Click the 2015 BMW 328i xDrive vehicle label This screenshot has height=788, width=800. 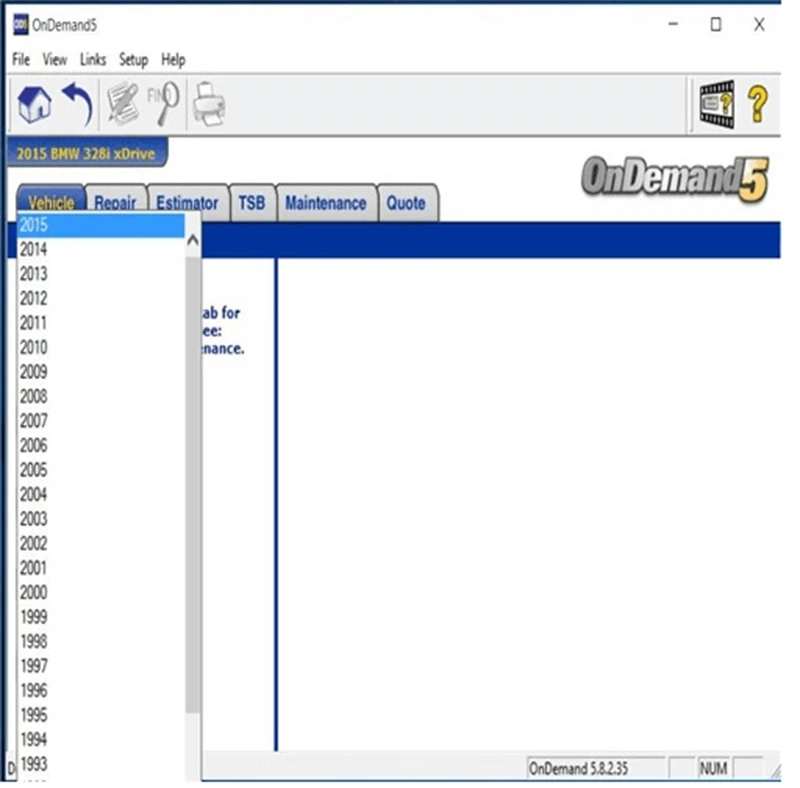(x=86, y=153)
